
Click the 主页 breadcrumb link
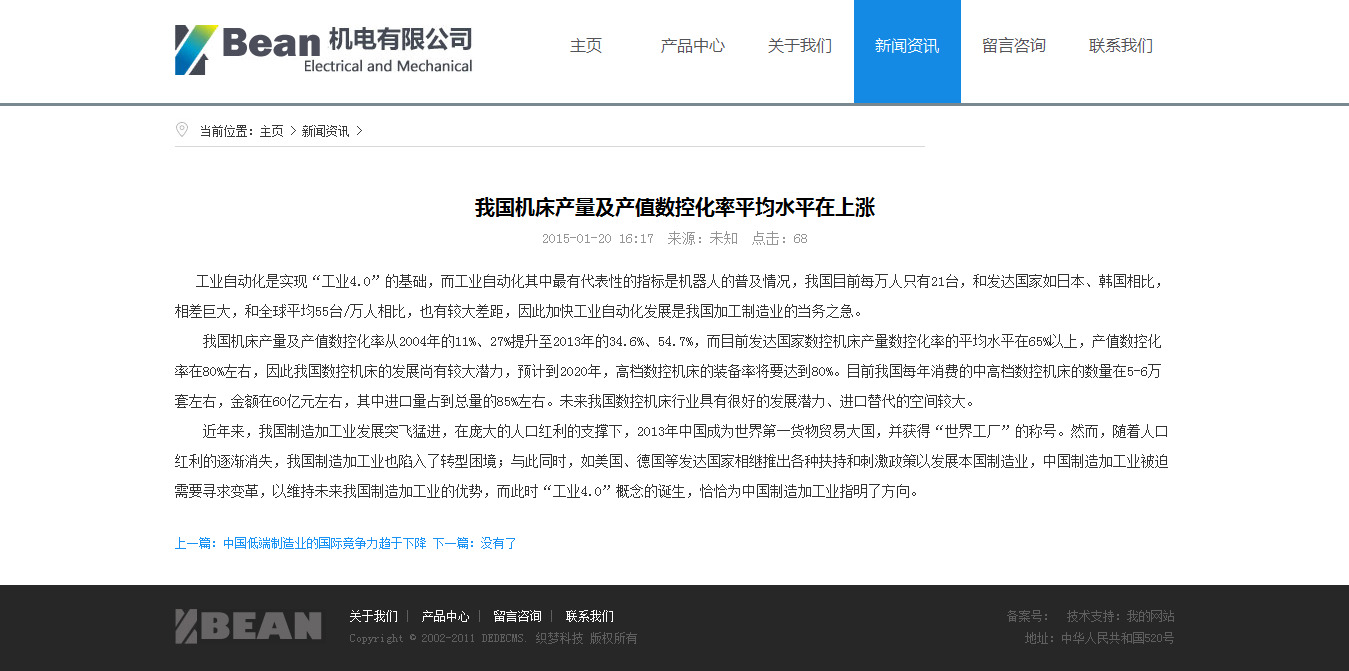272,131
